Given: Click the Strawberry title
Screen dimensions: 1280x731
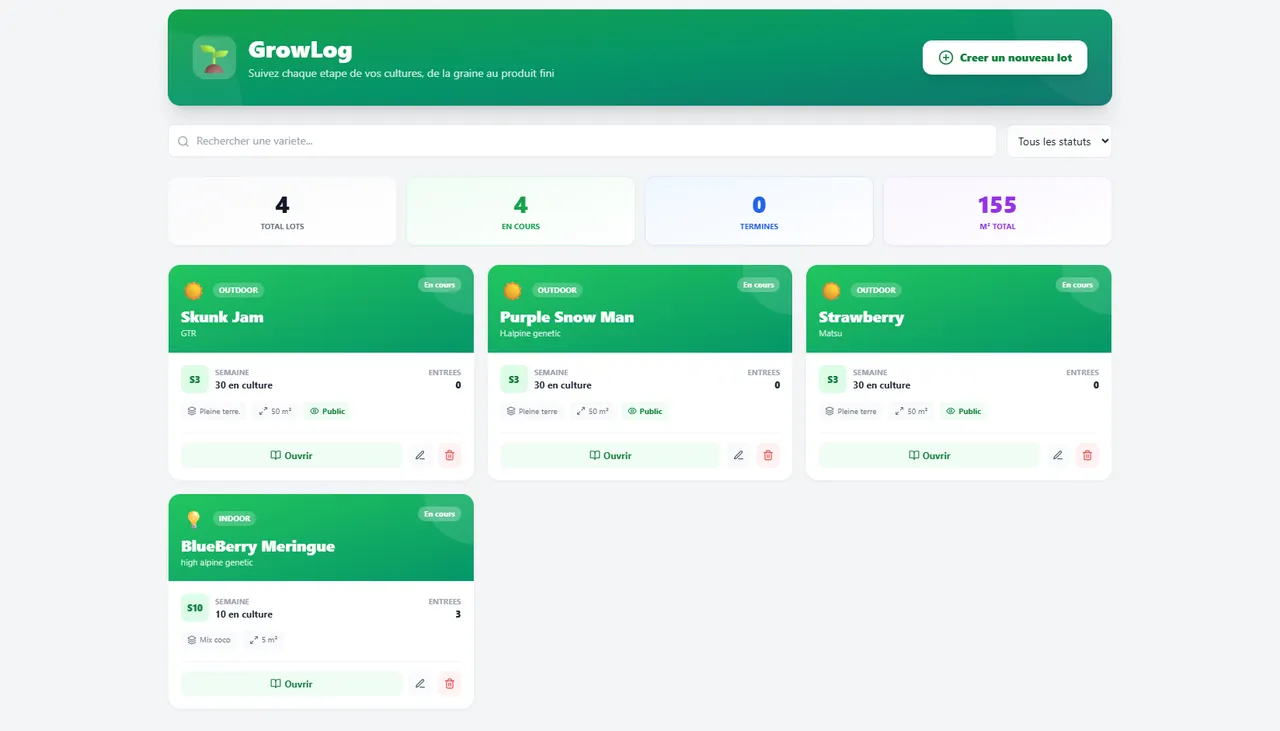Looking at the screenshot, I should point(861,317).
